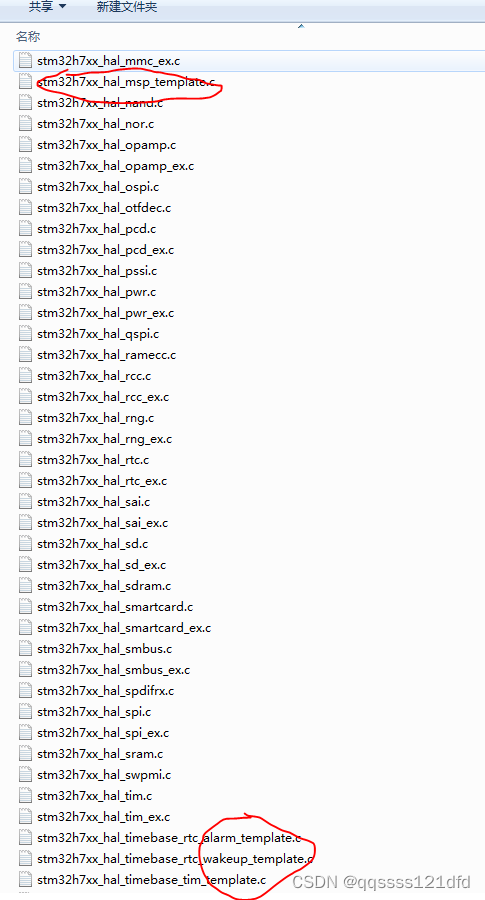The height and width of the screenshot is (900, 485).
Task: Click file icon beside stm32h7xx_hal_timebase_tim_template.c
Action: (x=25, y=880)
